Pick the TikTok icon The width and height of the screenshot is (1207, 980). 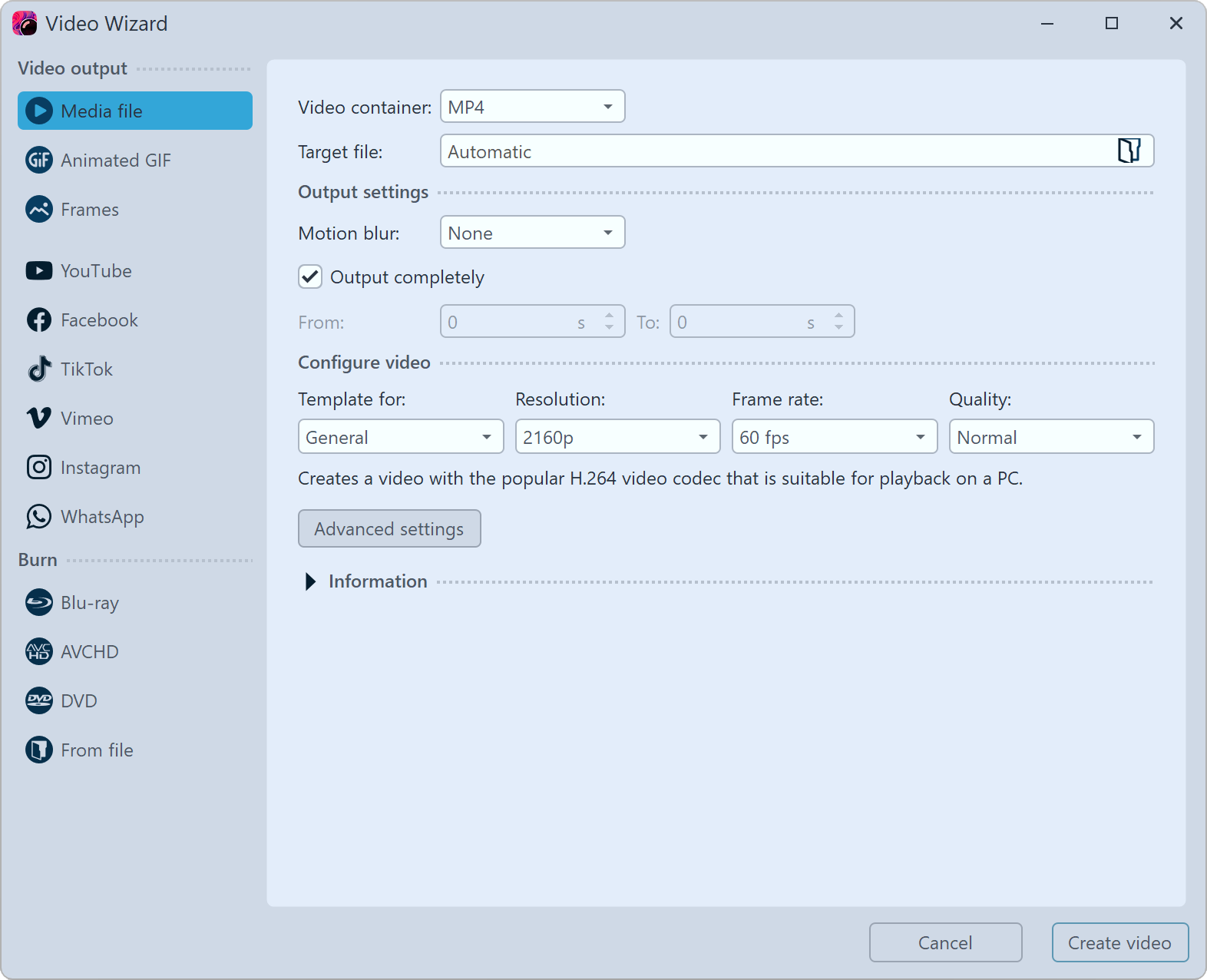pyautogui.click(x=39, y=369)
